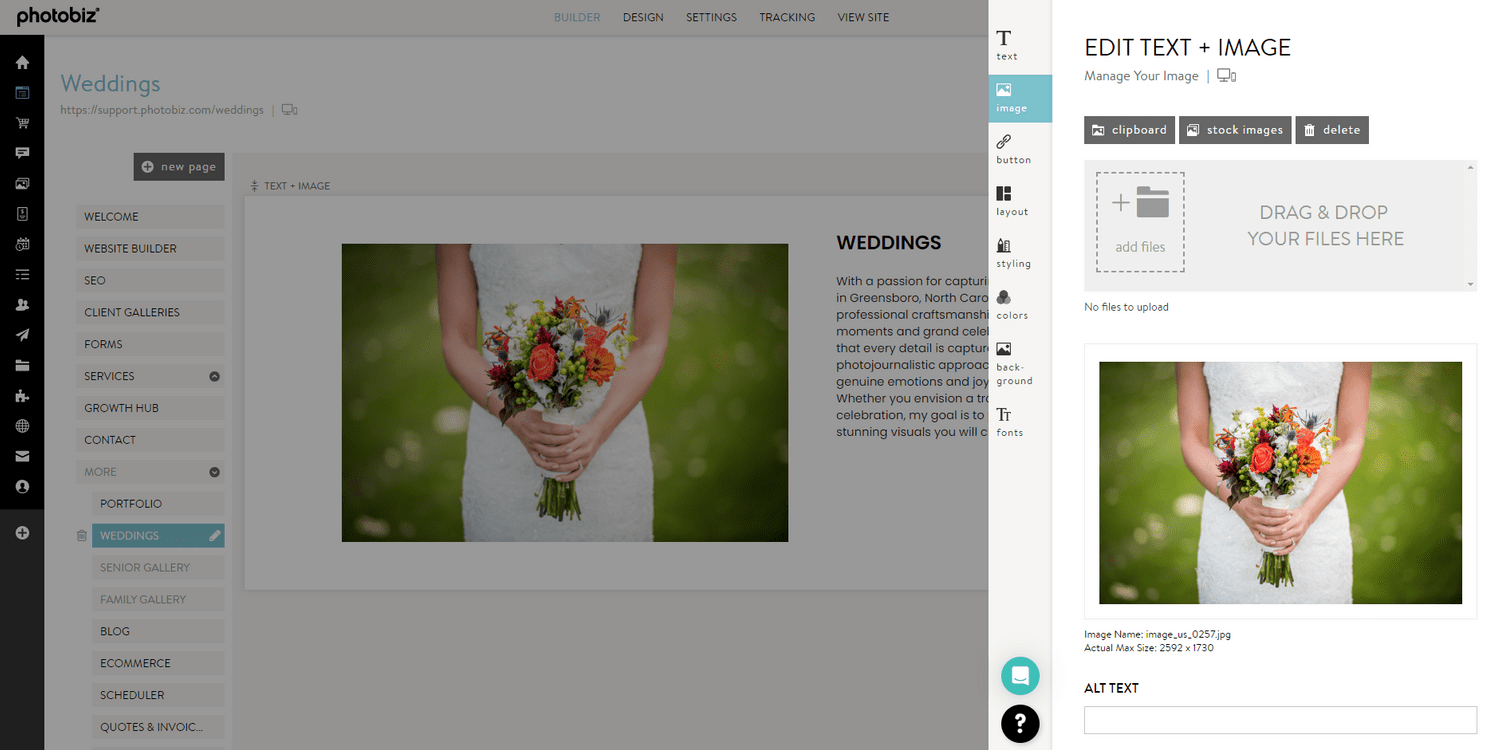Toggle the monitor icon beside Manage Your Image
This screenshot has width=1500, height=750.
tap(1226, 75)
